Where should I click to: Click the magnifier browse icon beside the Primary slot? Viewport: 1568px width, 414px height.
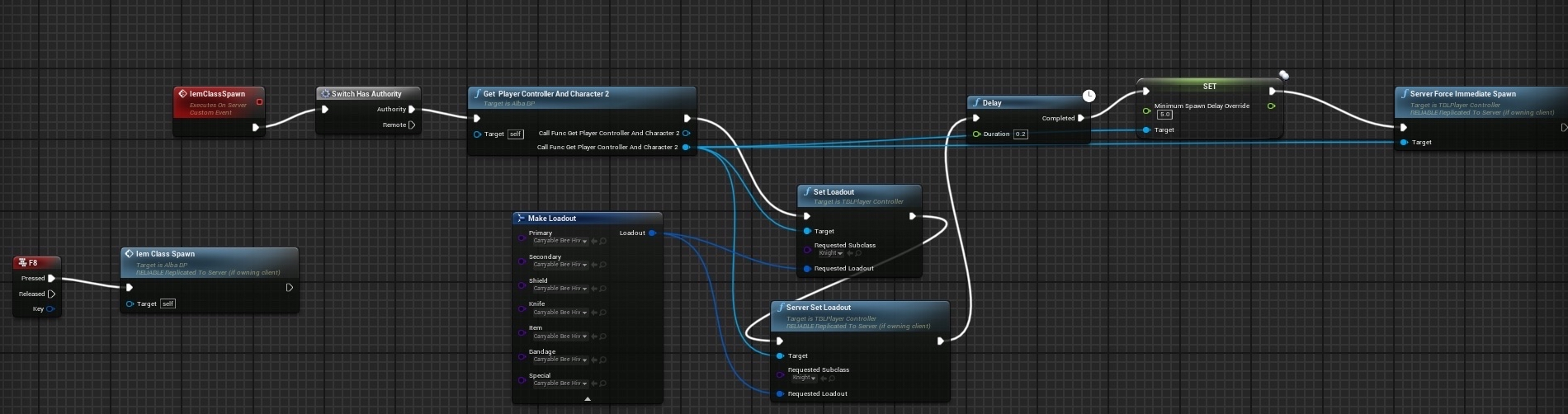(x=603, y=242)
